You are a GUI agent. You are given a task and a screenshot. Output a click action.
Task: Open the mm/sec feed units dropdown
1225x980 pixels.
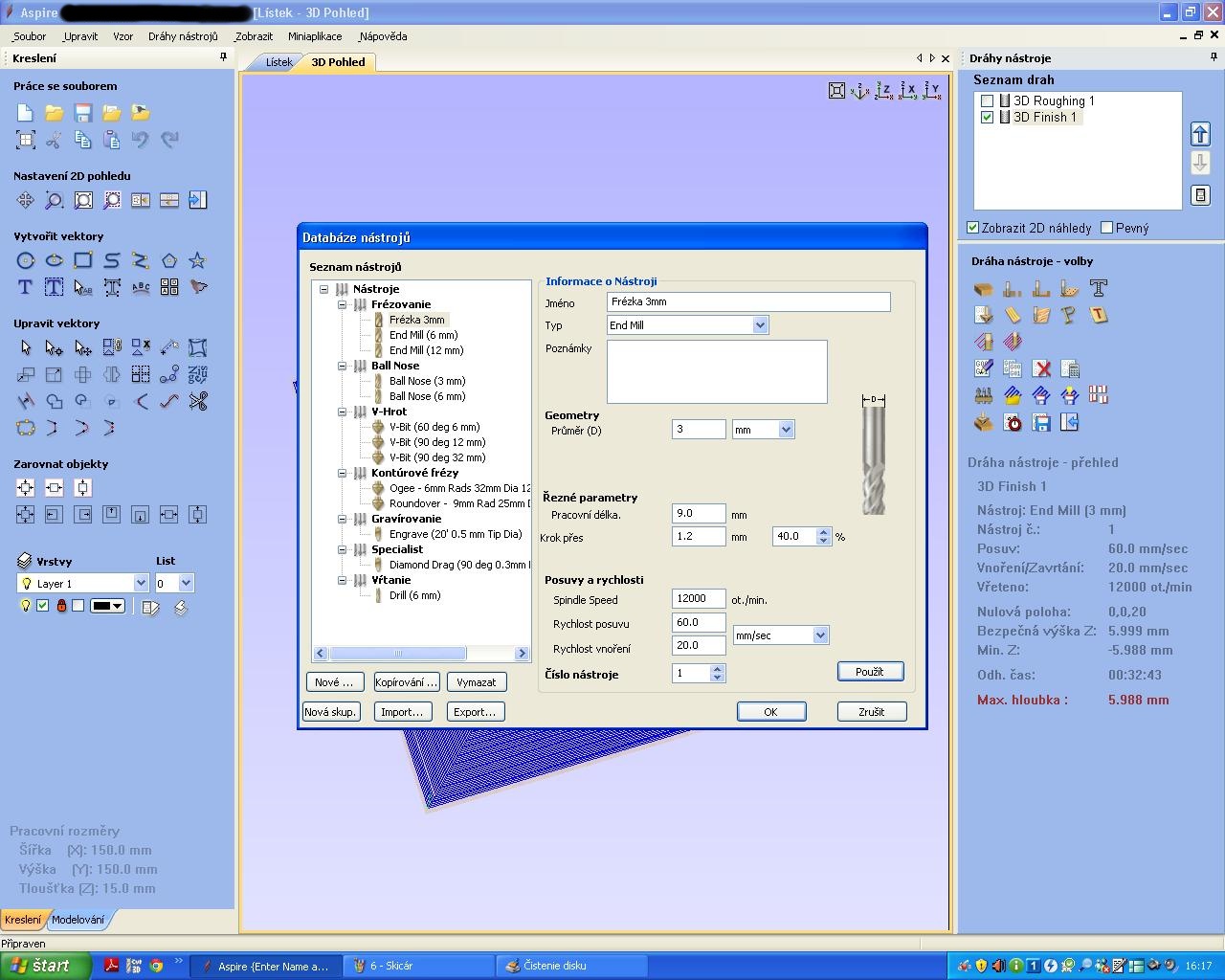coord(819,635)
